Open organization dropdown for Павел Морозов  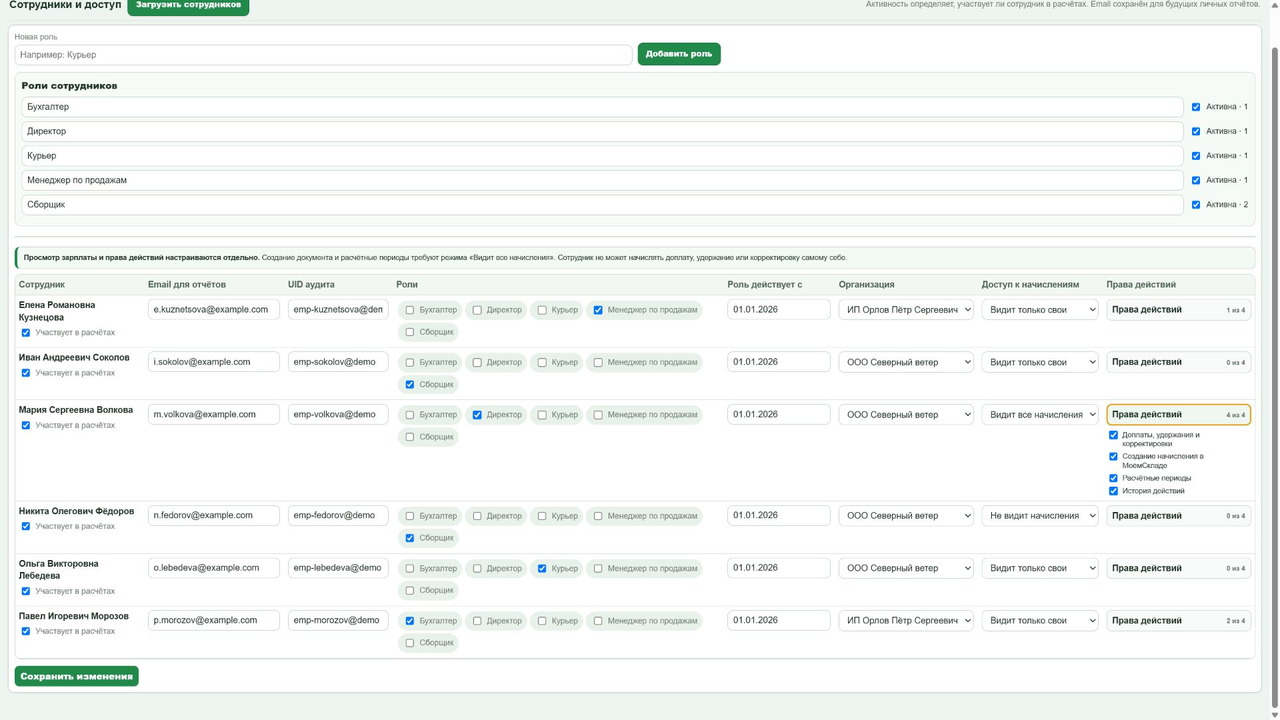point(906,621)
